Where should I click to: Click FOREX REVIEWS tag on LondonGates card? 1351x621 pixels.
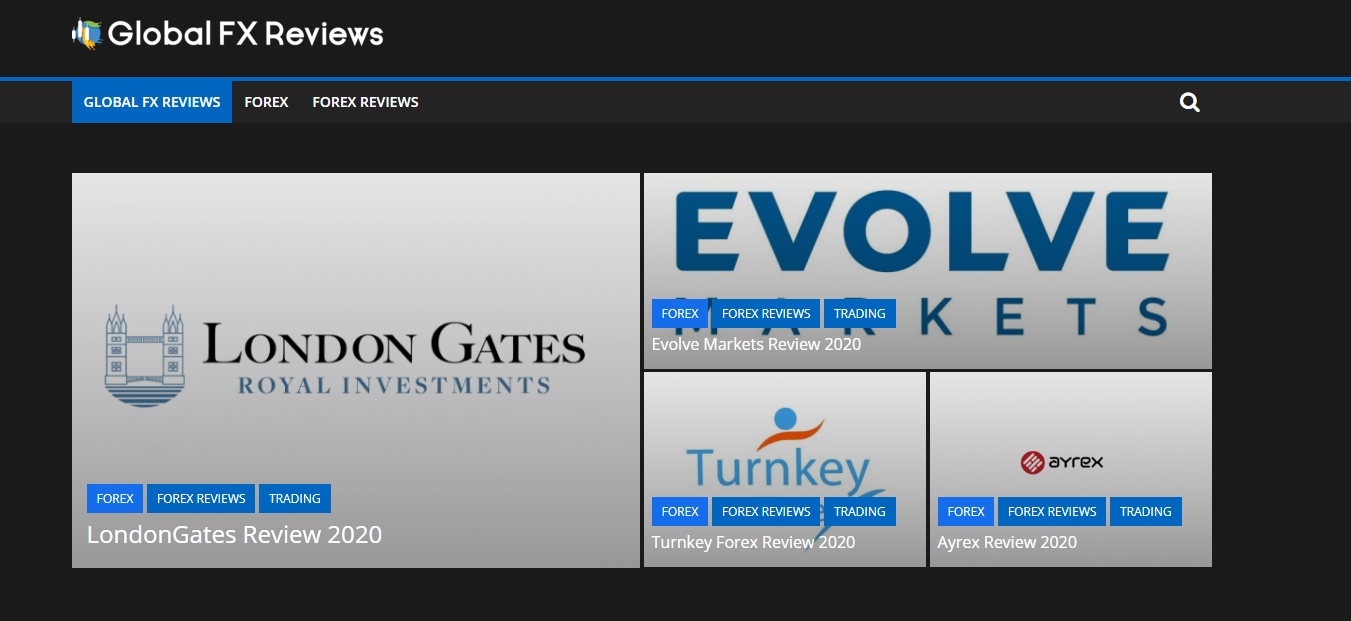pos(201,498)
